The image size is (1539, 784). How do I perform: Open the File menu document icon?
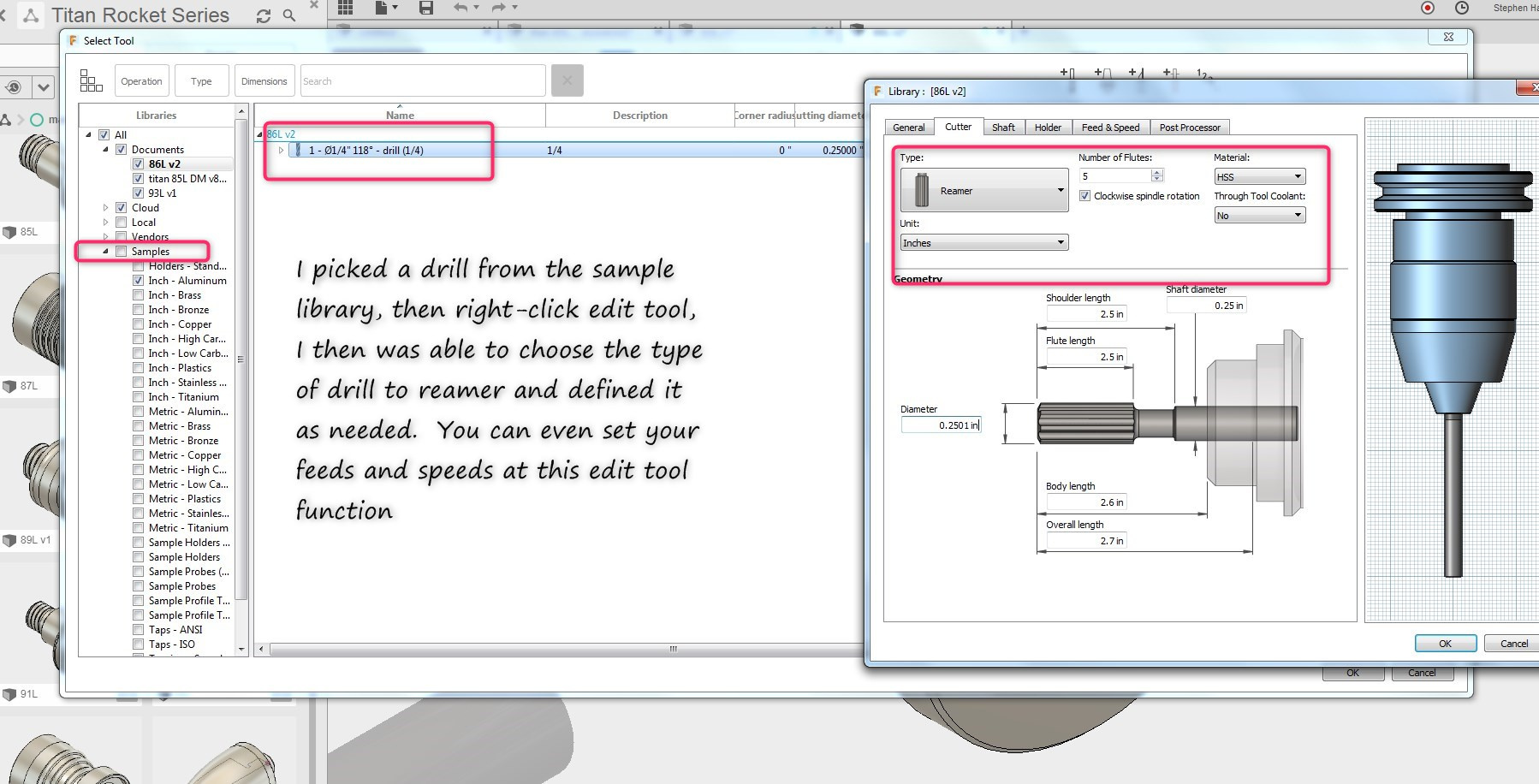[x=382, y=8]
